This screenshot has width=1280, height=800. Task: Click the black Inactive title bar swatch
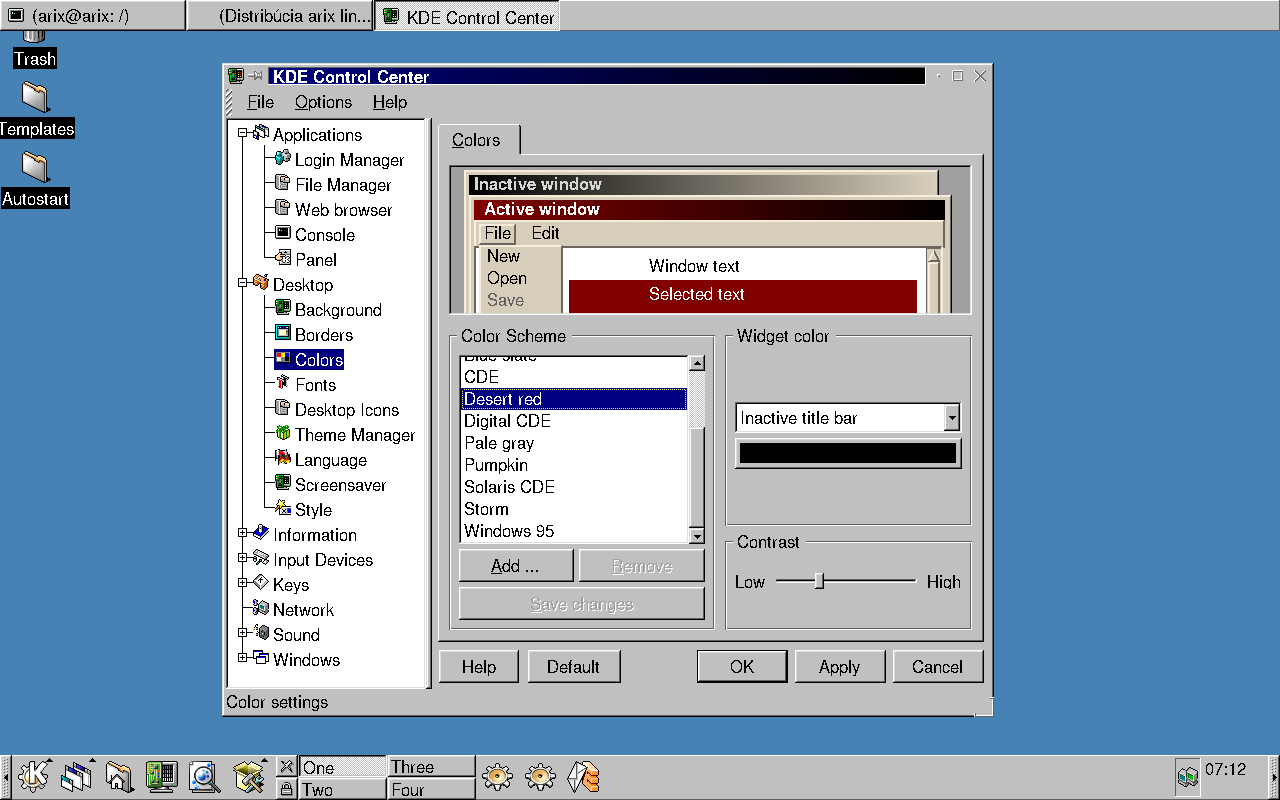pos(848,453)
